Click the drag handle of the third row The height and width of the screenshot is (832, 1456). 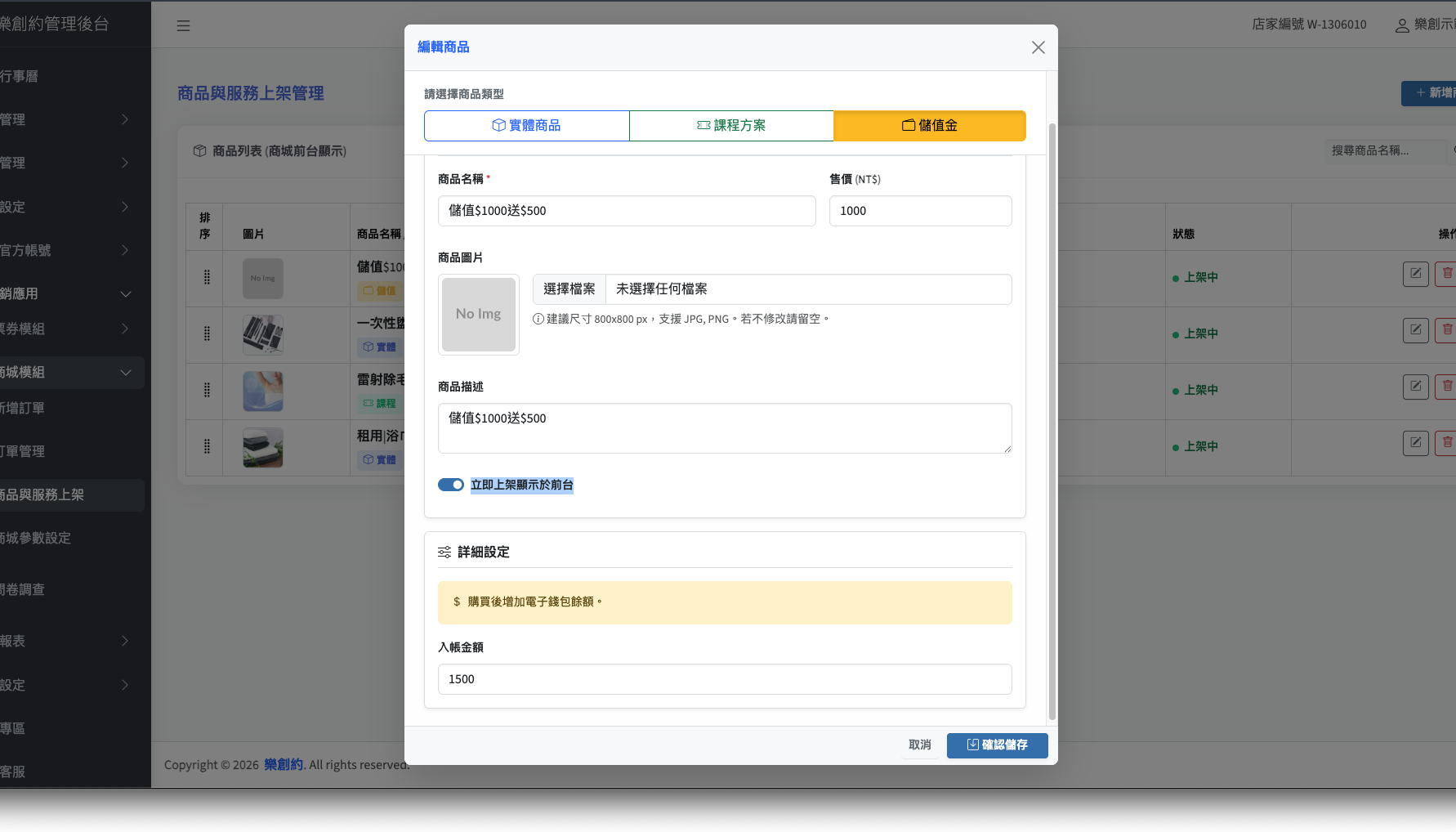207,391
